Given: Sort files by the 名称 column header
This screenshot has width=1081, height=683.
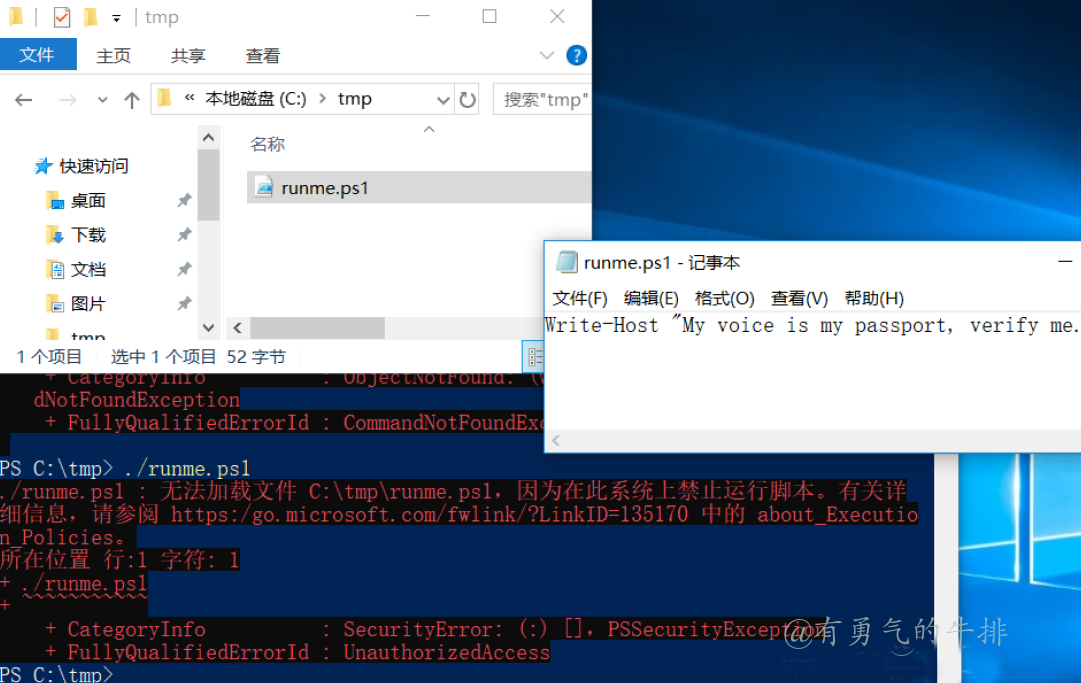Looking at the screenshot, I should 267,143.
